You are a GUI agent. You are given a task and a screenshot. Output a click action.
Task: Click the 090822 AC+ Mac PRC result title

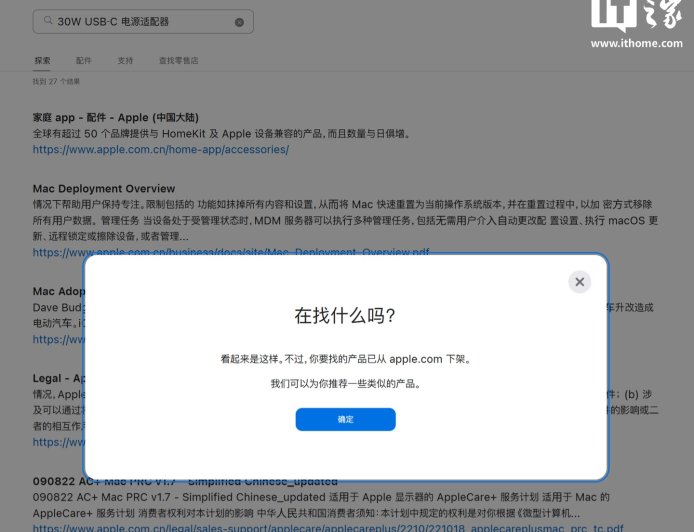coord(185,482)
